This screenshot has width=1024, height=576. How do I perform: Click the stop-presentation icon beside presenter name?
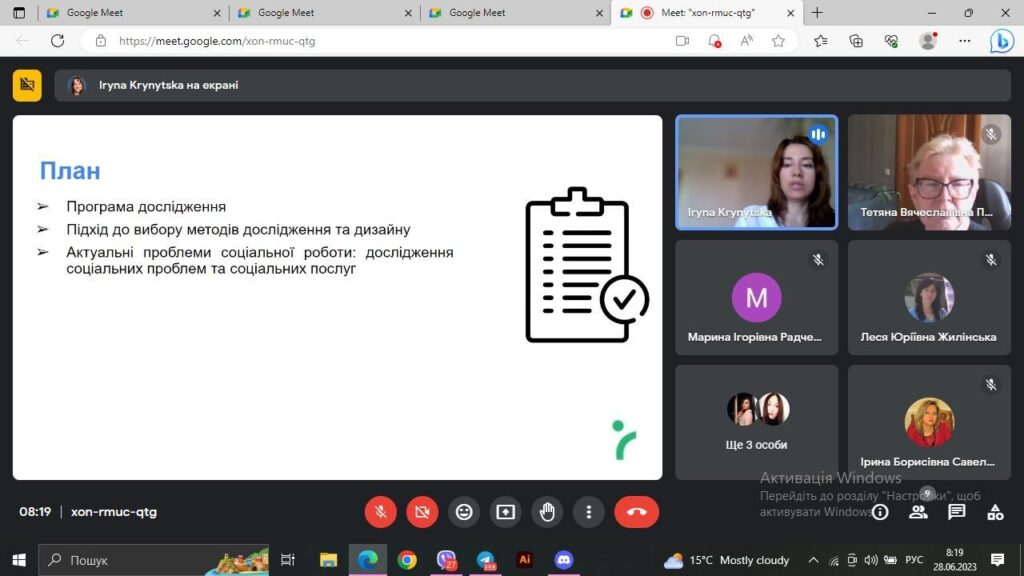27,85
